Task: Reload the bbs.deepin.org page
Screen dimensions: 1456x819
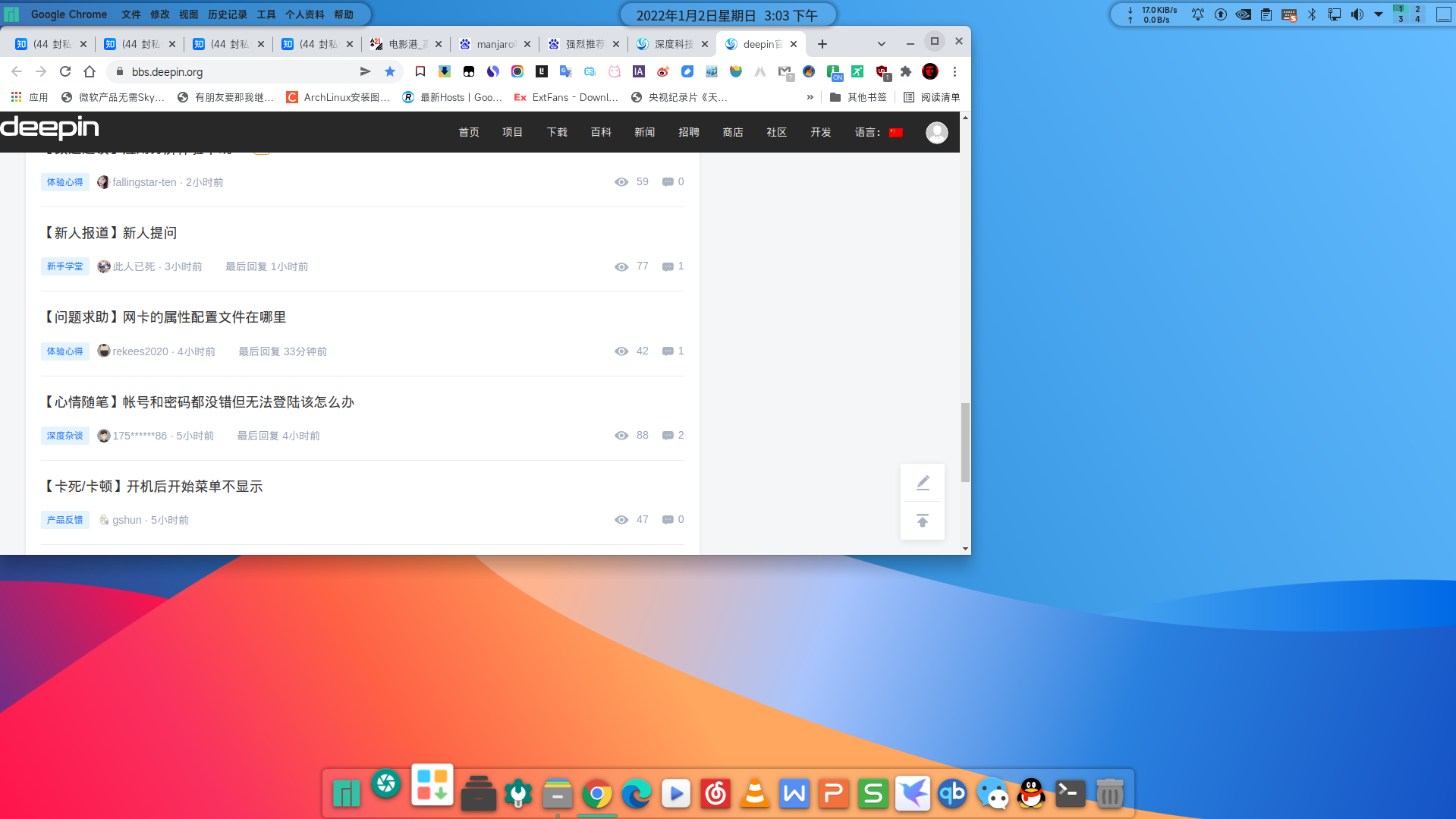Action: click(65, 71)
